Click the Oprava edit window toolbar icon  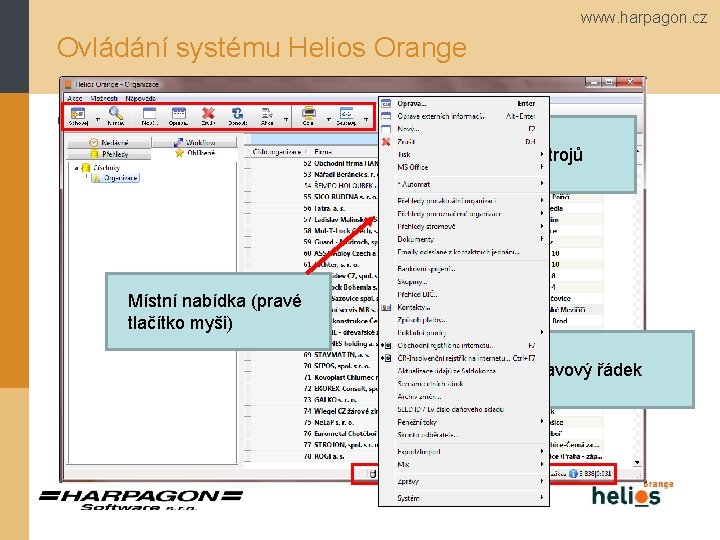(x=178, y=113)
